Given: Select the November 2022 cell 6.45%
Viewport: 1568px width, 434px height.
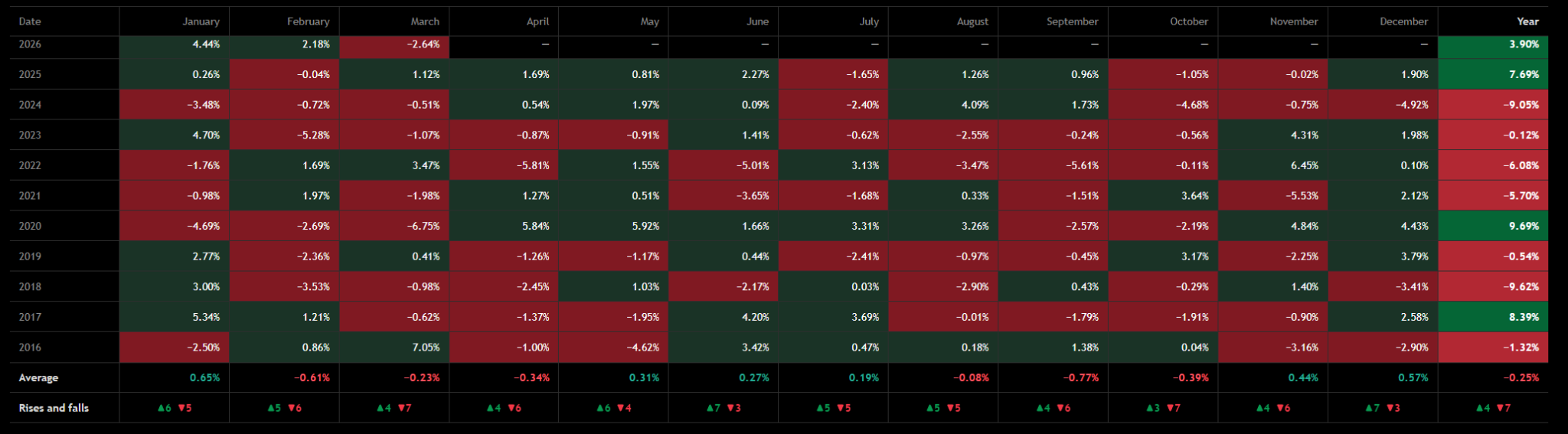Looking at the screenshot, I should (1273, 165).
